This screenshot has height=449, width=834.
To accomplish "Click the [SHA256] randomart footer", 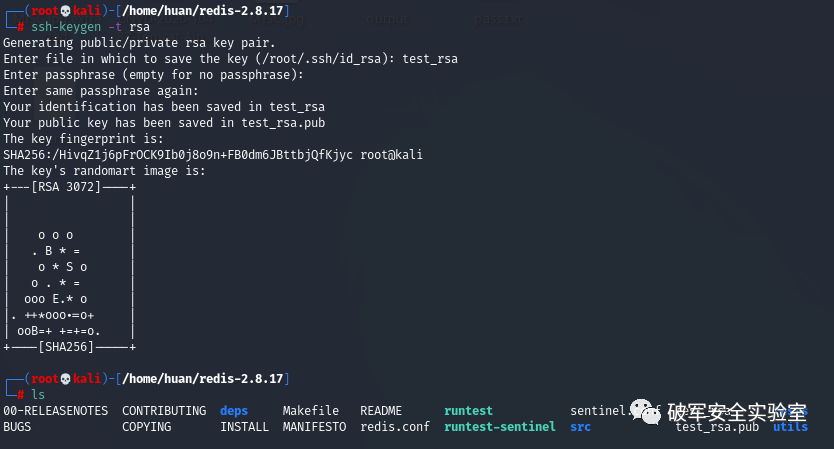I will (x=66, y=347).
